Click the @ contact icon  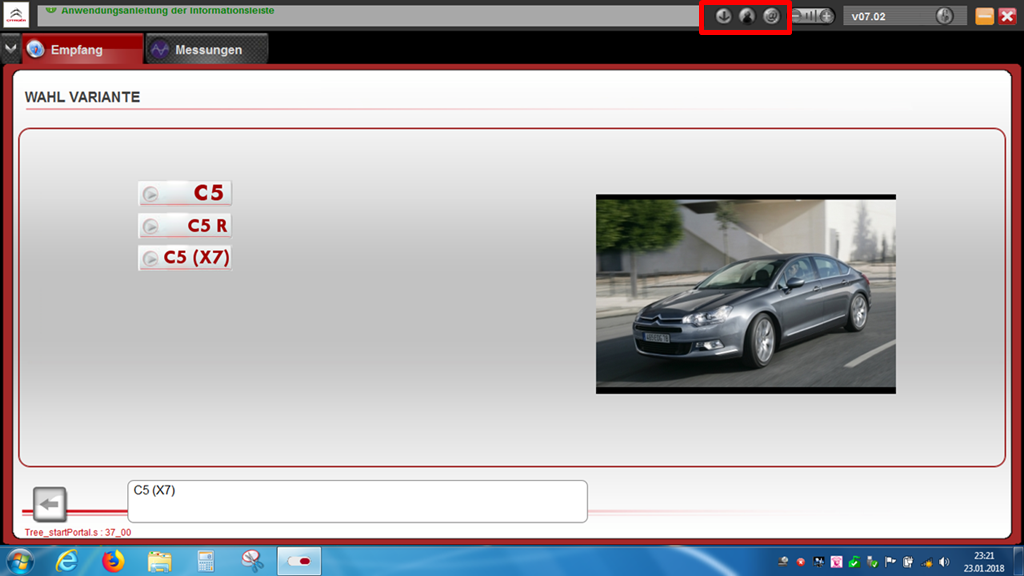tap(771, 16)
